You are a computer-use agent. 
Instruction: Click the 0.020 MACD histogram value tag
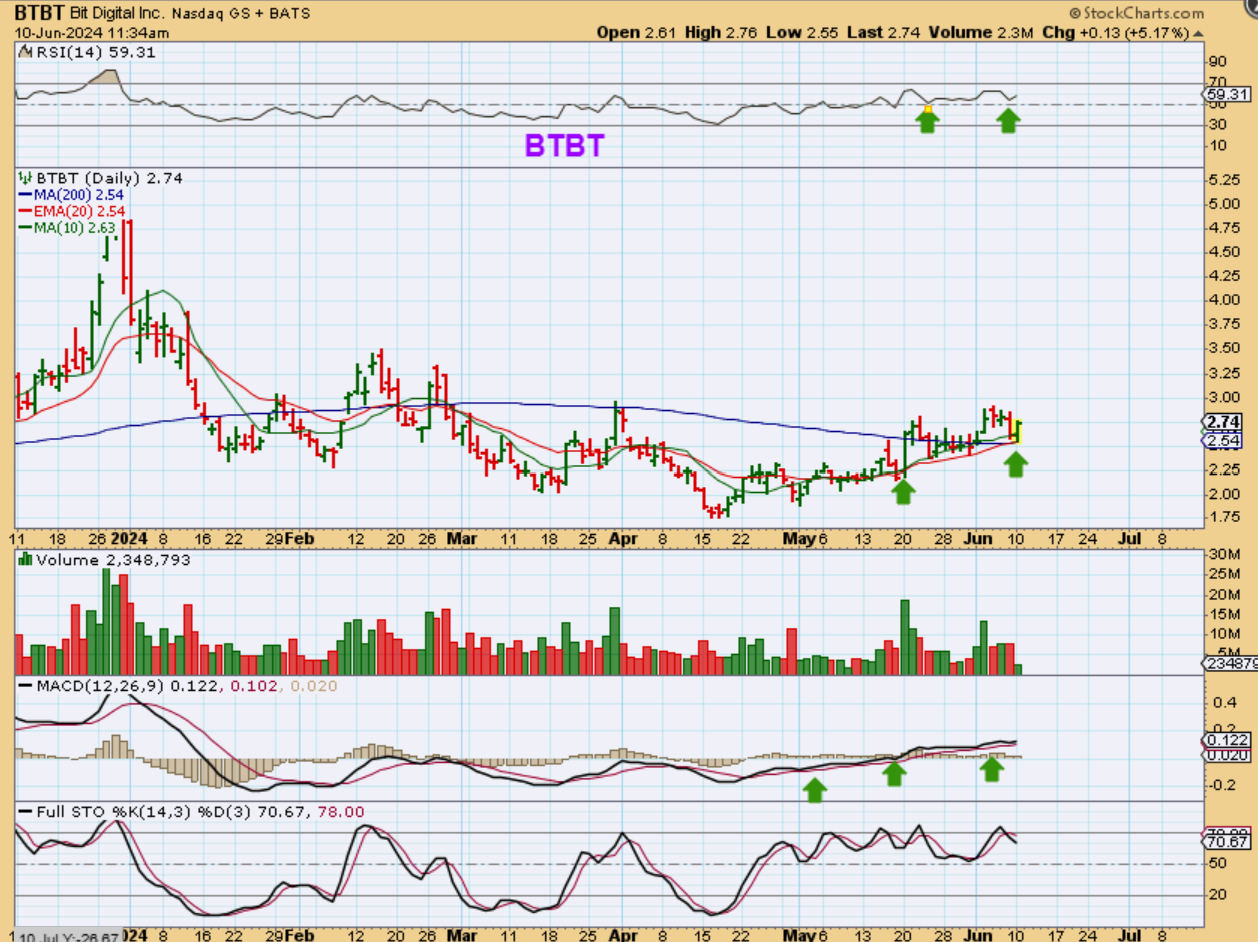point(1224,755)
